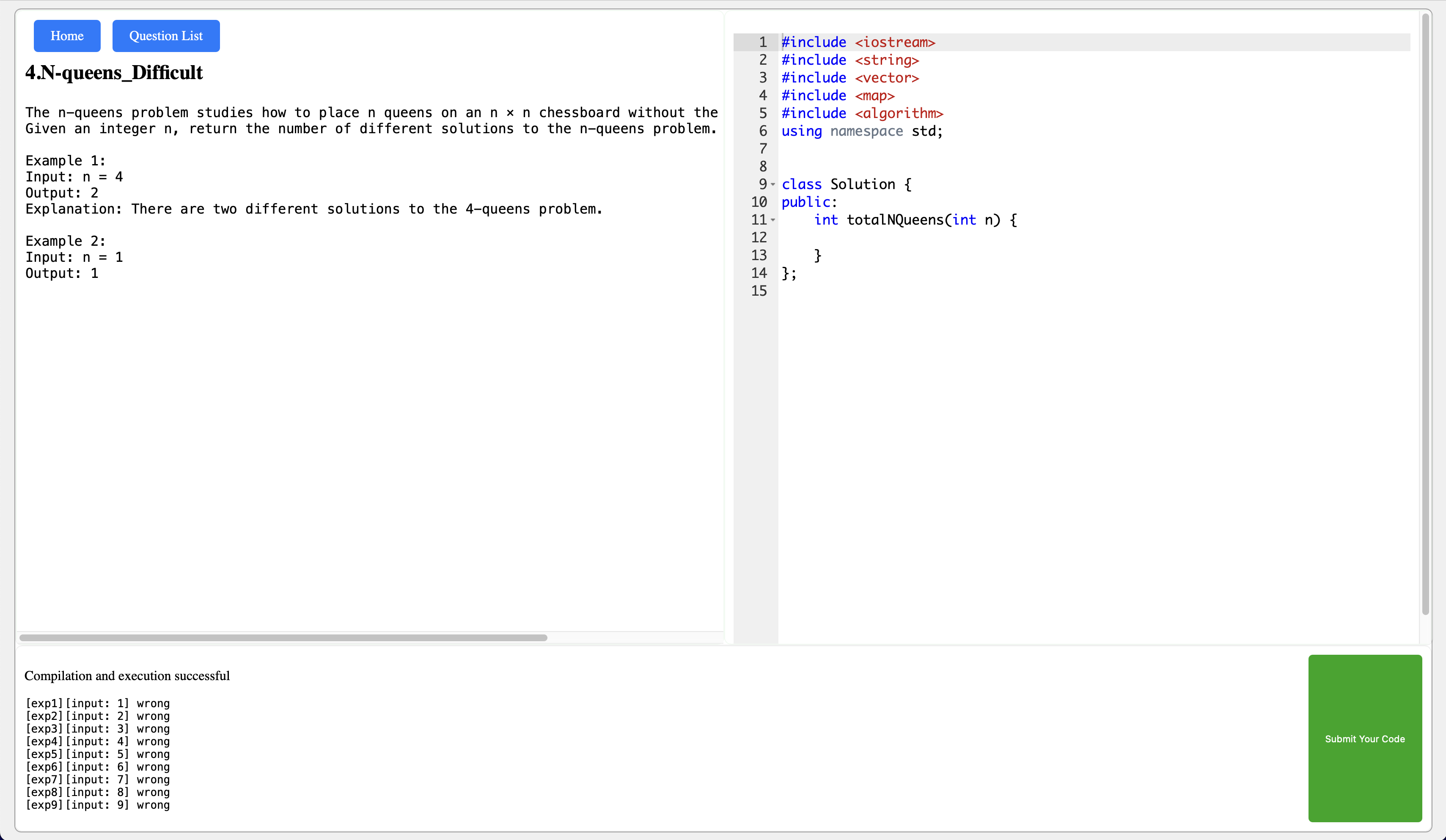Place cursor on empty line 7
Screen dimensions: 1446x840
tap(918, 149)
